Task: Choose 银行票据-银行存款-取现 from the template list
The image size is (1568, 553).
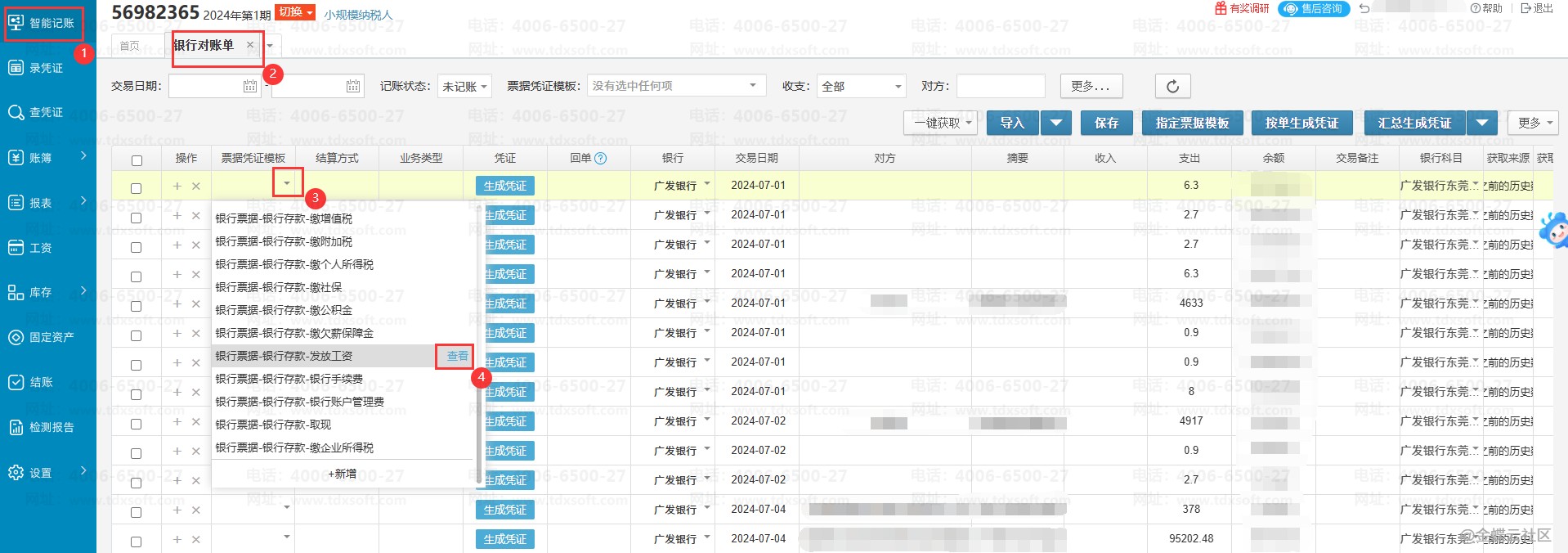Action: (x=273, y=425)
